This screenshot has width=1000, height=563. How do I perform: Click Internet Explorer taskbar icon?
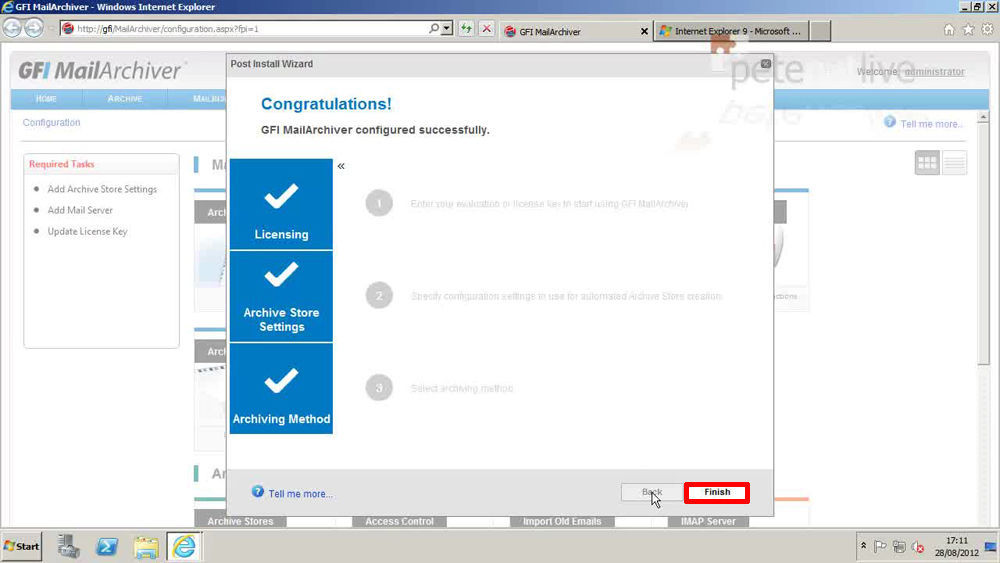click(184, 546)
